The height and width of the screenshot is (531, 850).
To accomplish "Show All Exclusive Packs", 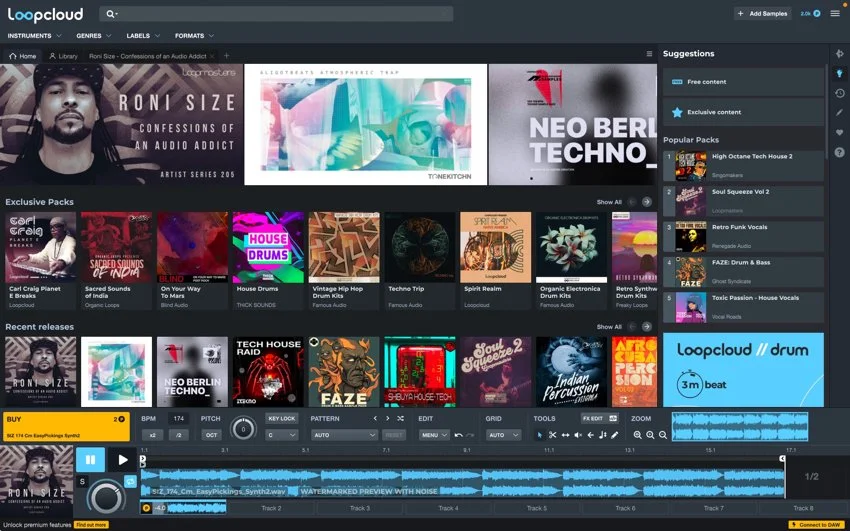I will [x=609, y=202].
